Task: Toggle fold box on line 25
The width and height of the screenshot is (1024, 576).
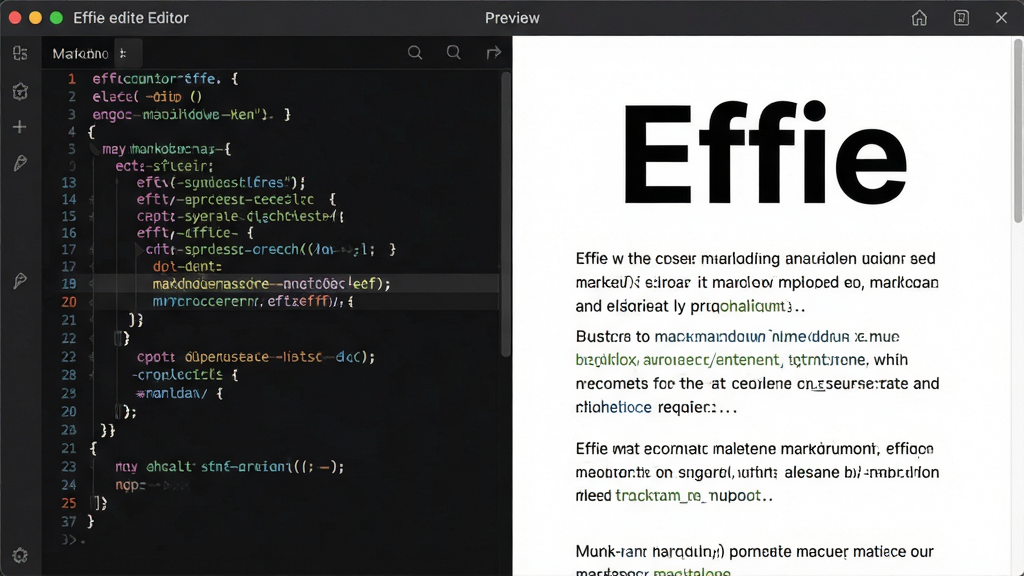Action: [98, 503]
